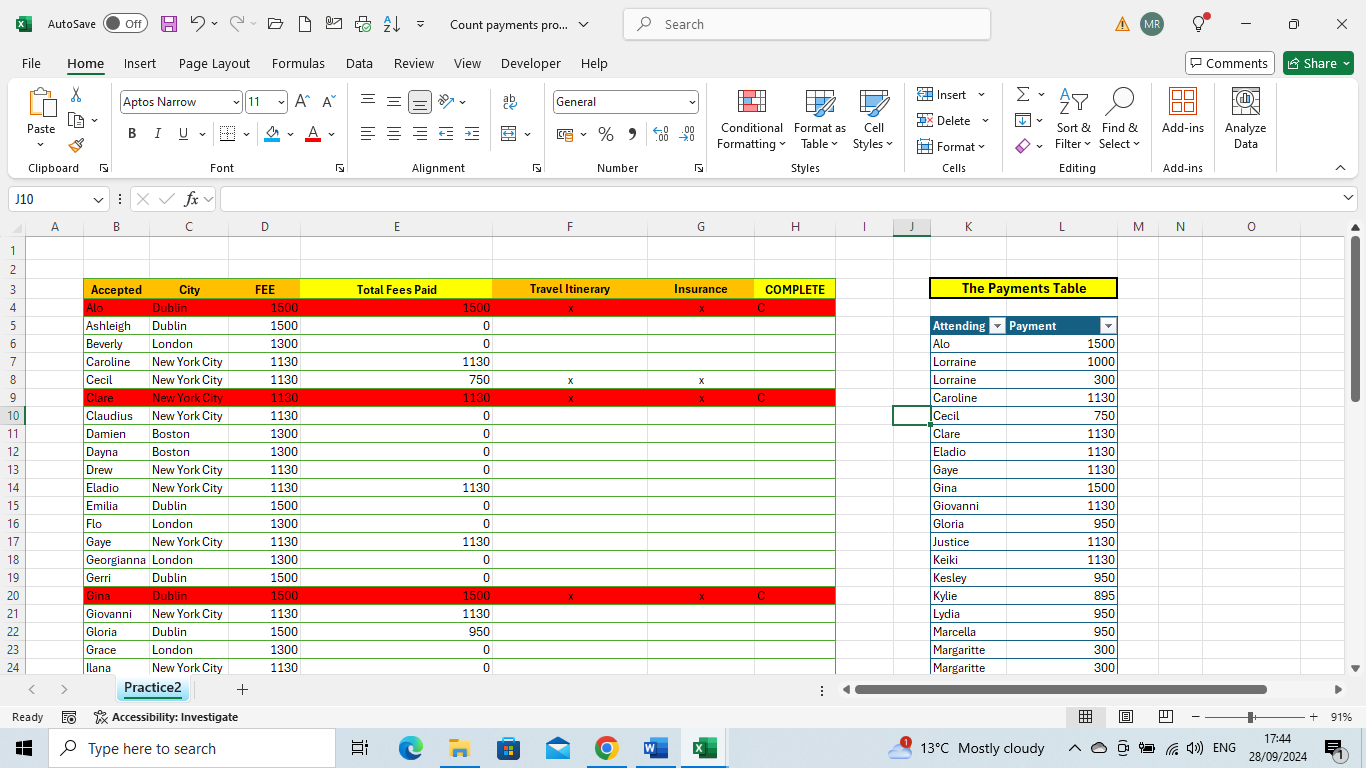This screenshot has width=1366, height=768.
Task: Click Accessibility: Investigate in status bar
Action: click(x=166, y=717)
